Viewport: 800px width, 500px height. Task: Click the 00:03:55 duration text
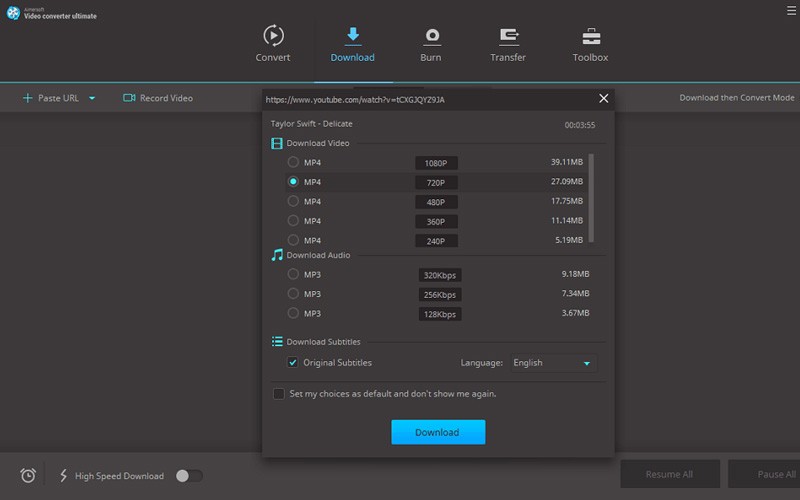580,125
